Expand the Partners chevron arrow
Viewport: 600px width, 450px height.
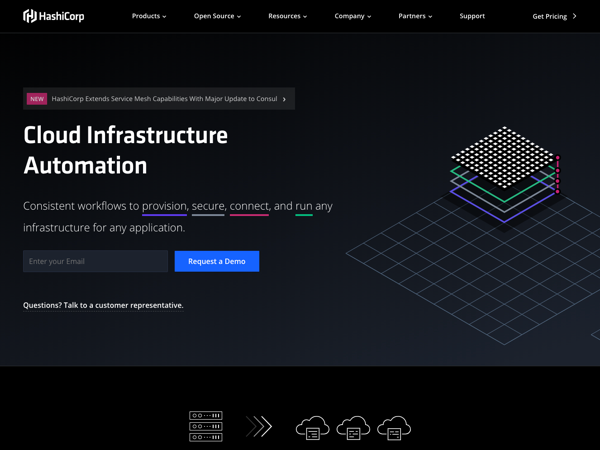pyautogui.click(x=430, y=16)
